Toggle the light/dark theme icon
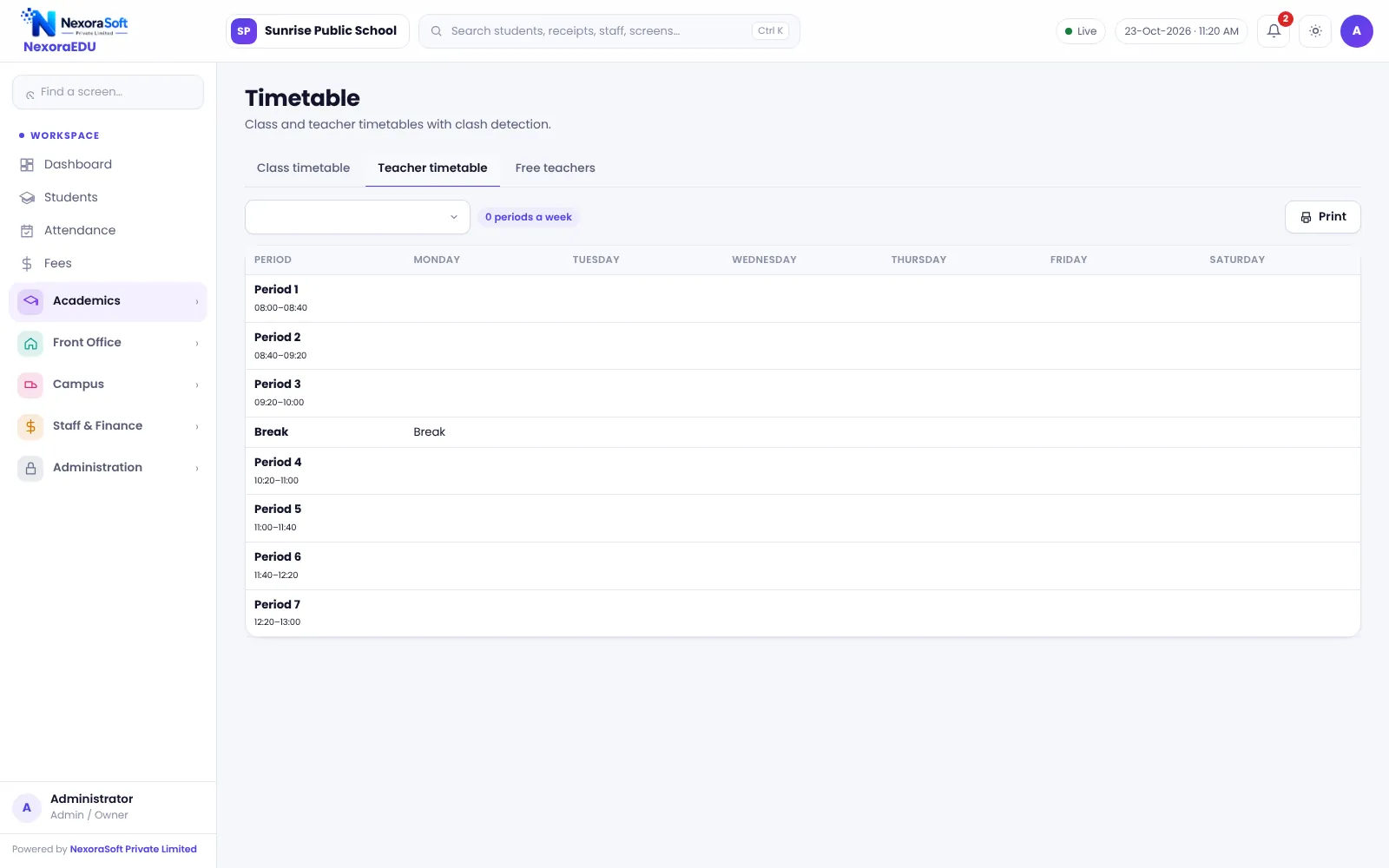Screen dimensions: 1389x868 tap(1315, 31)
